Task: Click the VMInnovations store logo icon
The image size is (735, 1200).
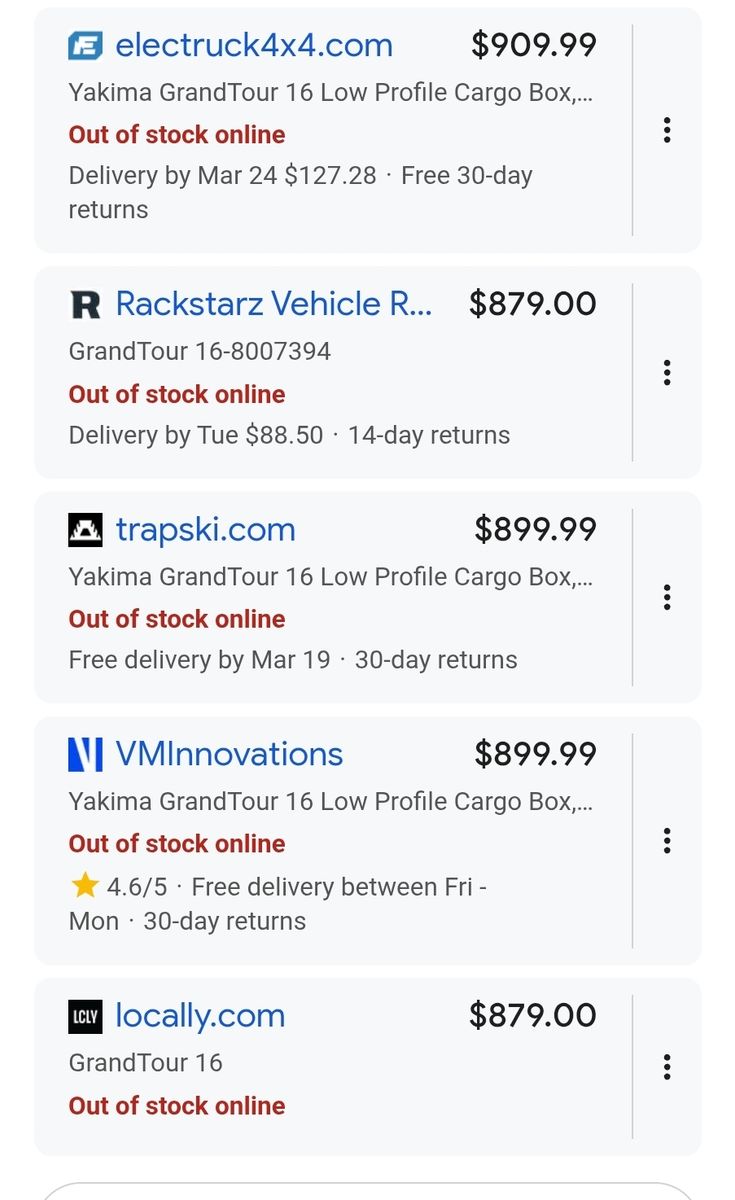Action: 85,754
